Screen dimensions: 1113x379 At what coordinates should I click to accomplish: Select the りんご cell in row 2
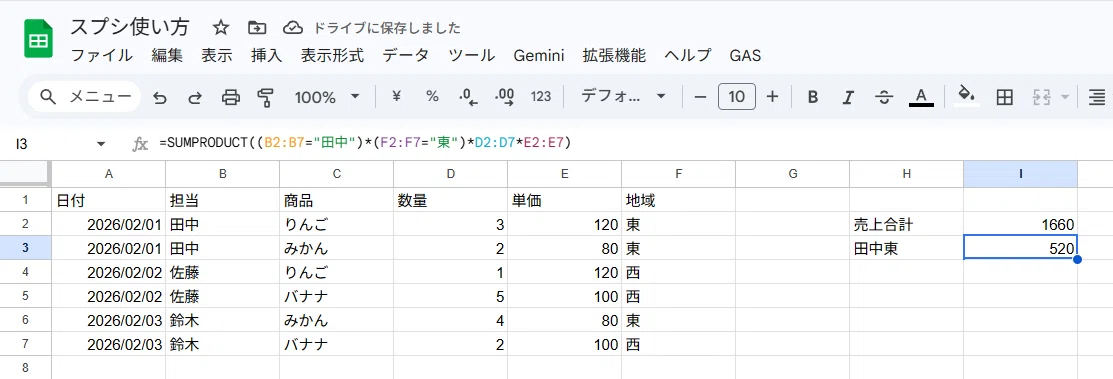click(x=336, y=224)
